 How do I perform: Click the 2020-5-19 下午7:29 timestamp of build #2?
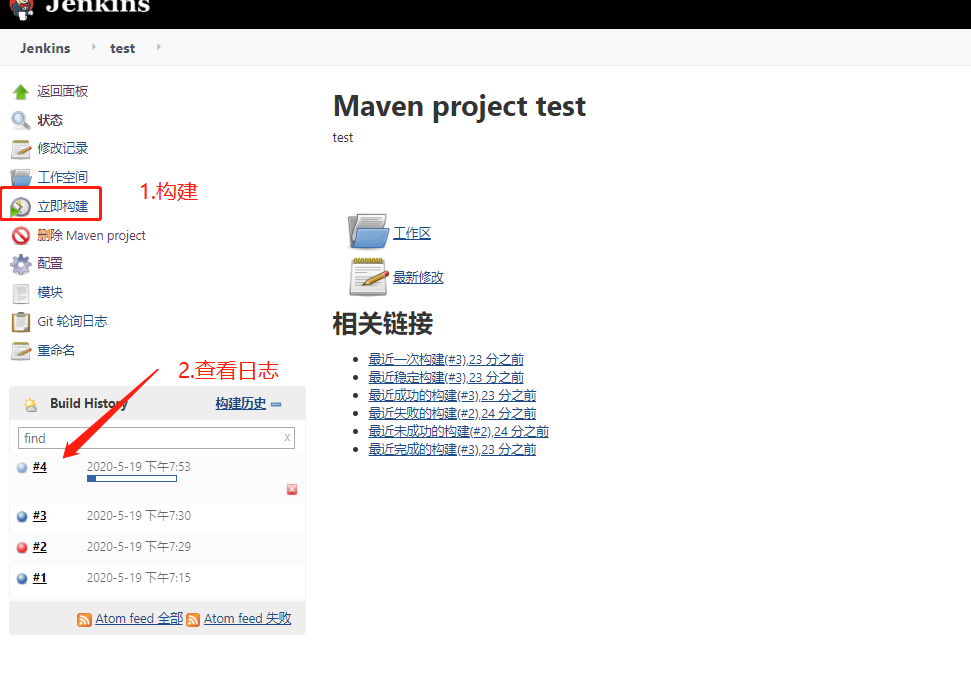click(139, 546)
